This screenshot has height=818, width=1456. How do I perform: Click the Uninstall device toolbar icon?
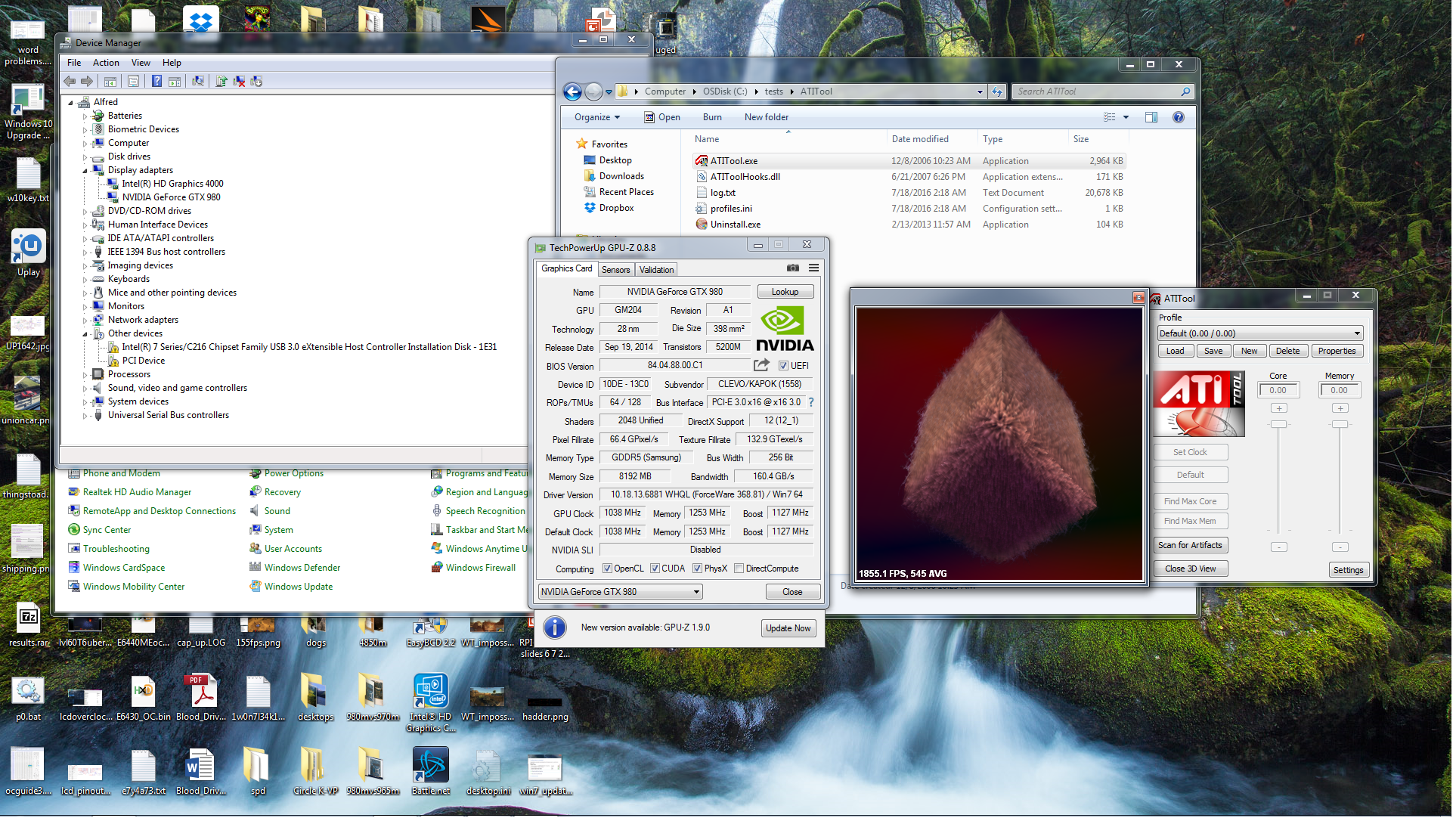(x=239, y=82)
